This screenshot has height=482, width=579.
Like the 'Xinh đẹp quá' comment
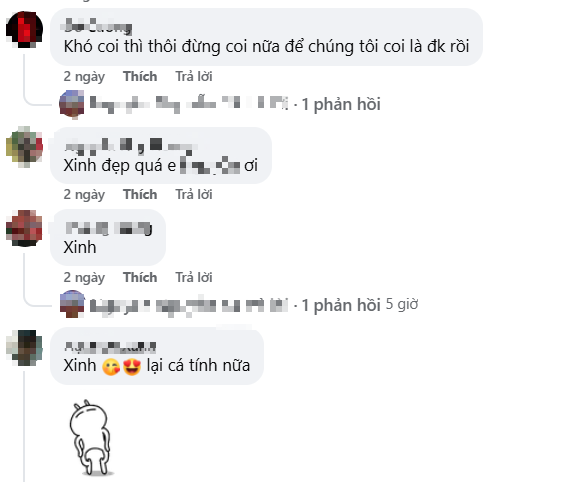[140, 194]
